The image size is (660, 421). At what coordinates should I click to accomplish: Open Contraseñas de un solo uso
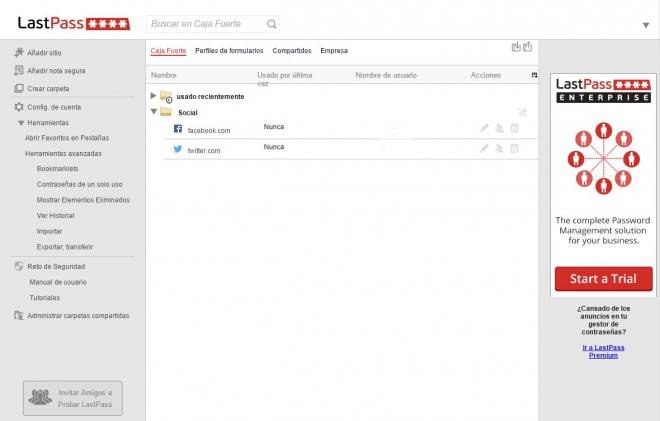click(79, 184)
